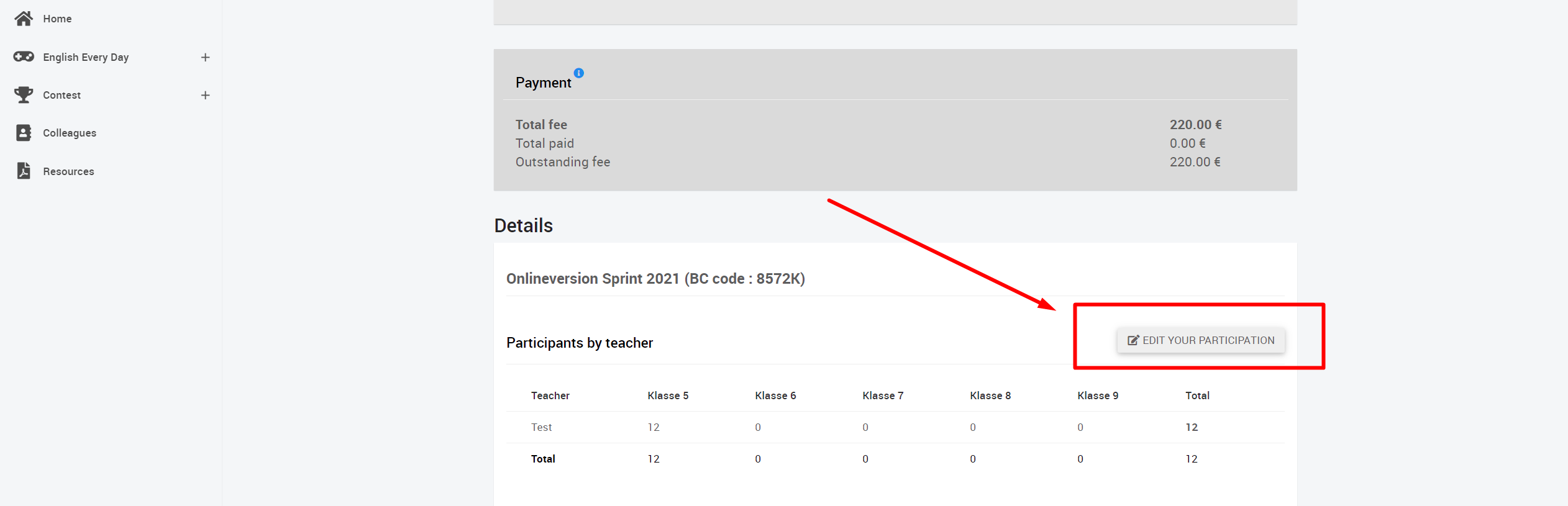Click the Payment info icon
The image size is (1568, 506).
click(x=578, y=73)
